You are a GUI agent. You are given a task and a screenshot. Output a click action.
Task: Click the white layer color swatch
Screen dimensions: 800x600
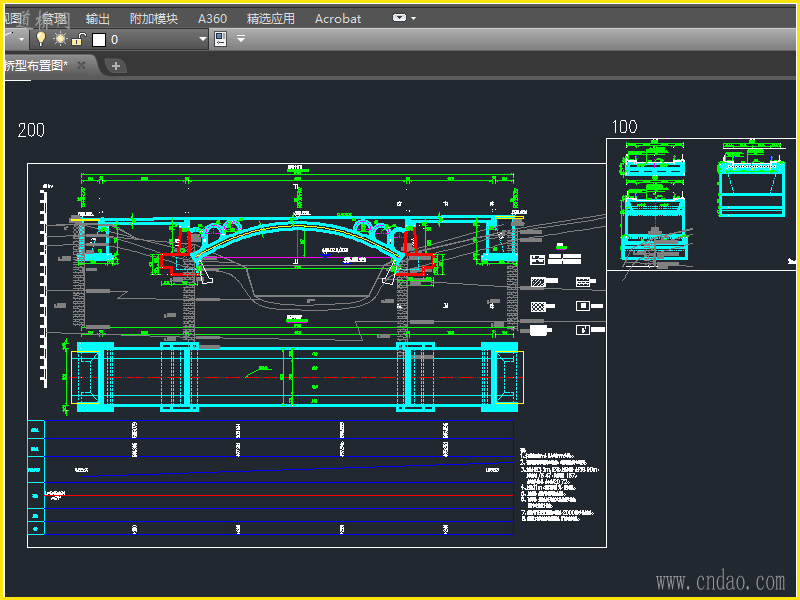click(98, 39)
